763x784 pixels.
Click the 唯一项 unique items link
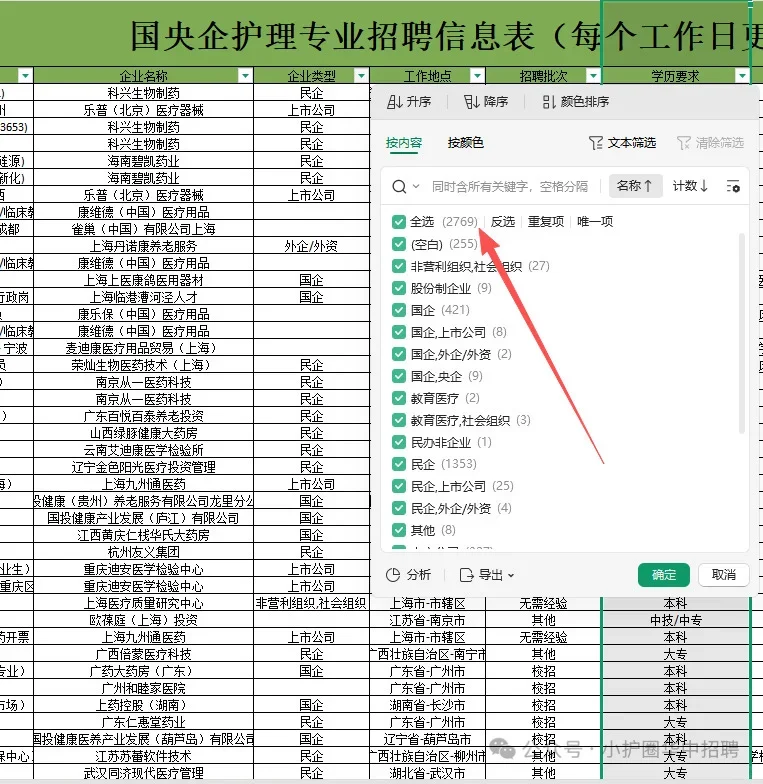[x=595, y=222]
